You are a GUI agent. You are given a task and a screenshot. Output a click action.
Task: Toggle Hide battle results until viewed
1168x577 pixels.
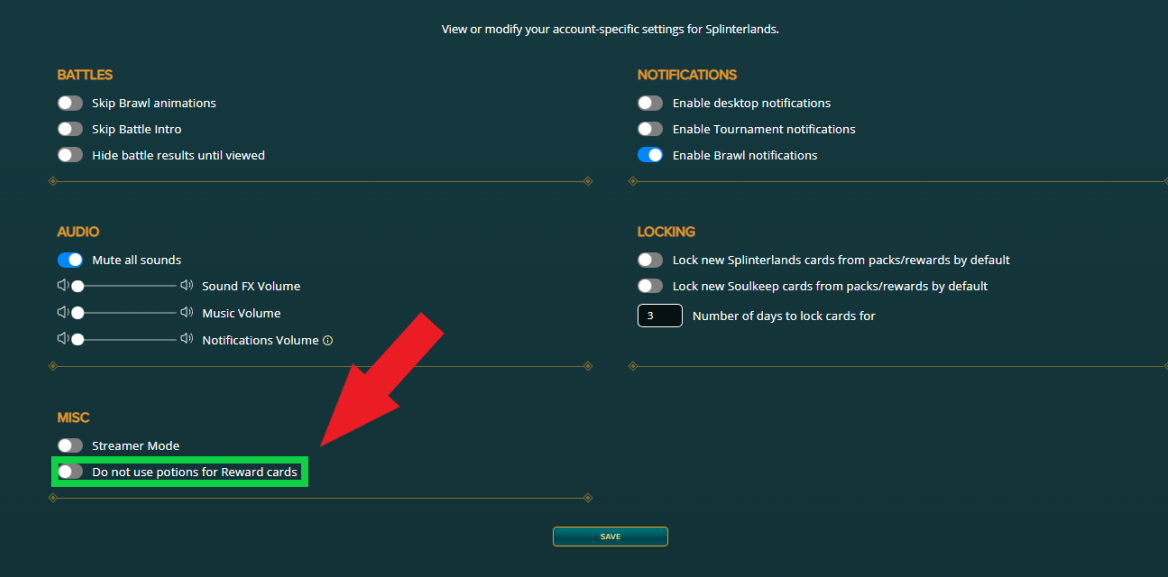70,155
